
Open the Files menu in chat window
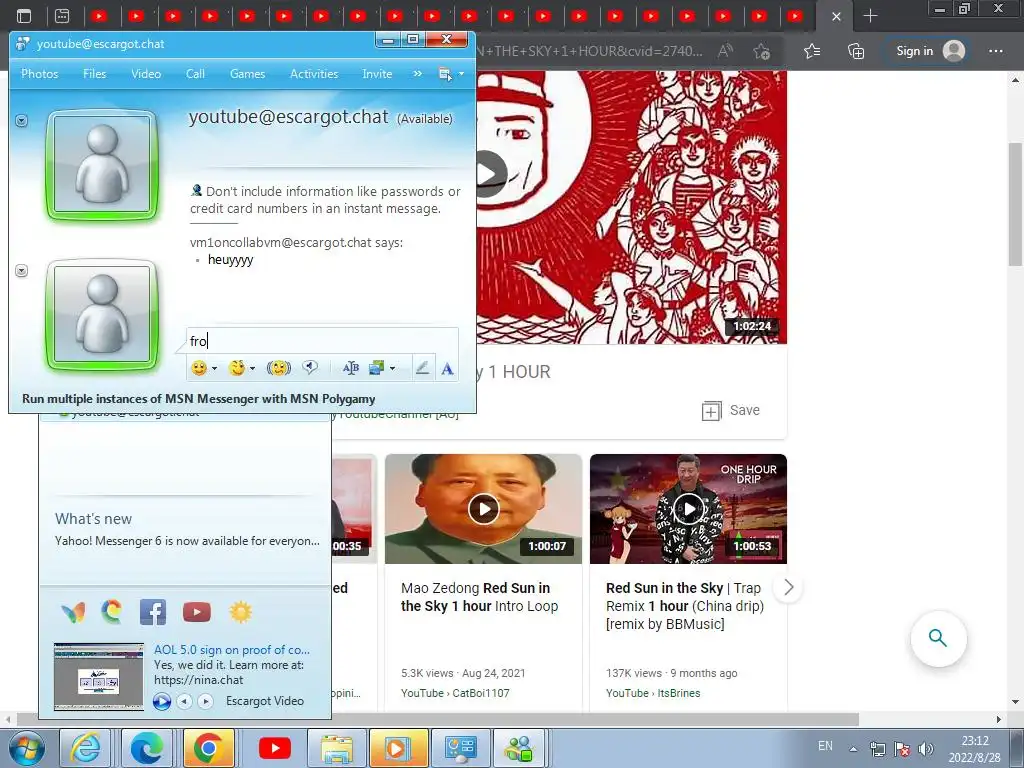point(94,74)
